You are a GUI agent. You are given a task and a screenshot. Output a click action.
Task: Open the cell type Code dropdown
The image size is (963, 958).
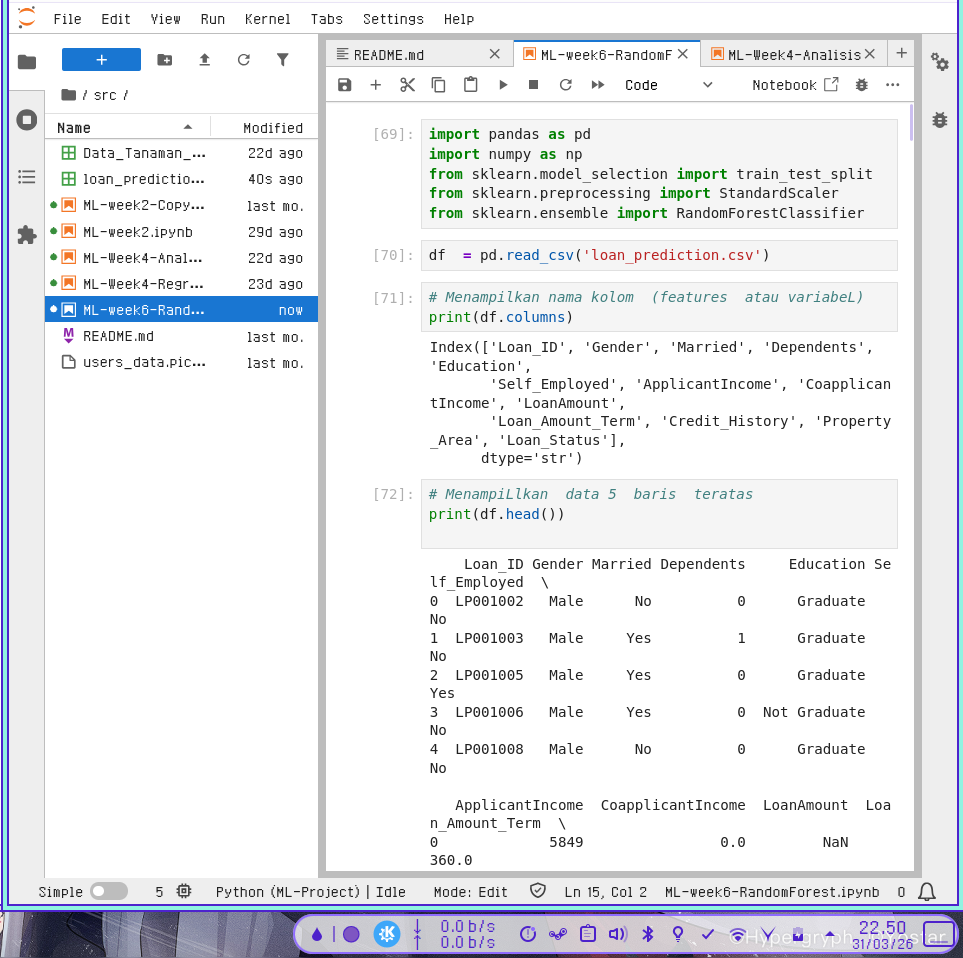(x=668, y=85)
